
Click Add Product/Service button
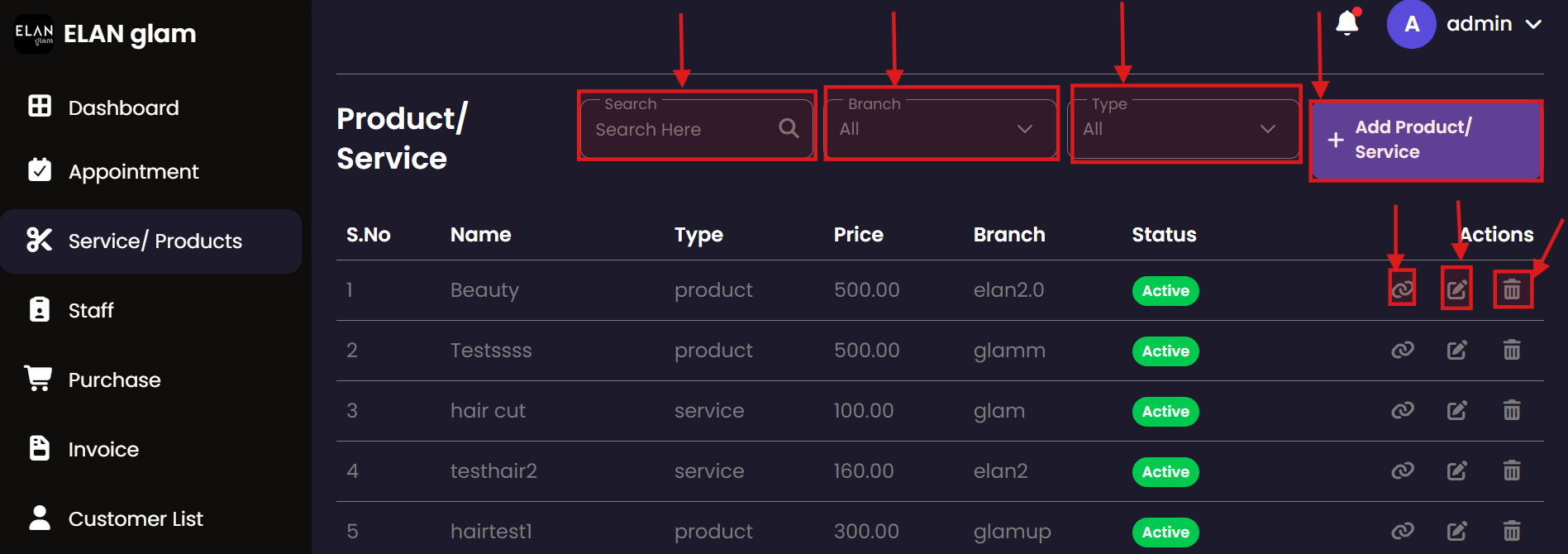pos(1425,140)
